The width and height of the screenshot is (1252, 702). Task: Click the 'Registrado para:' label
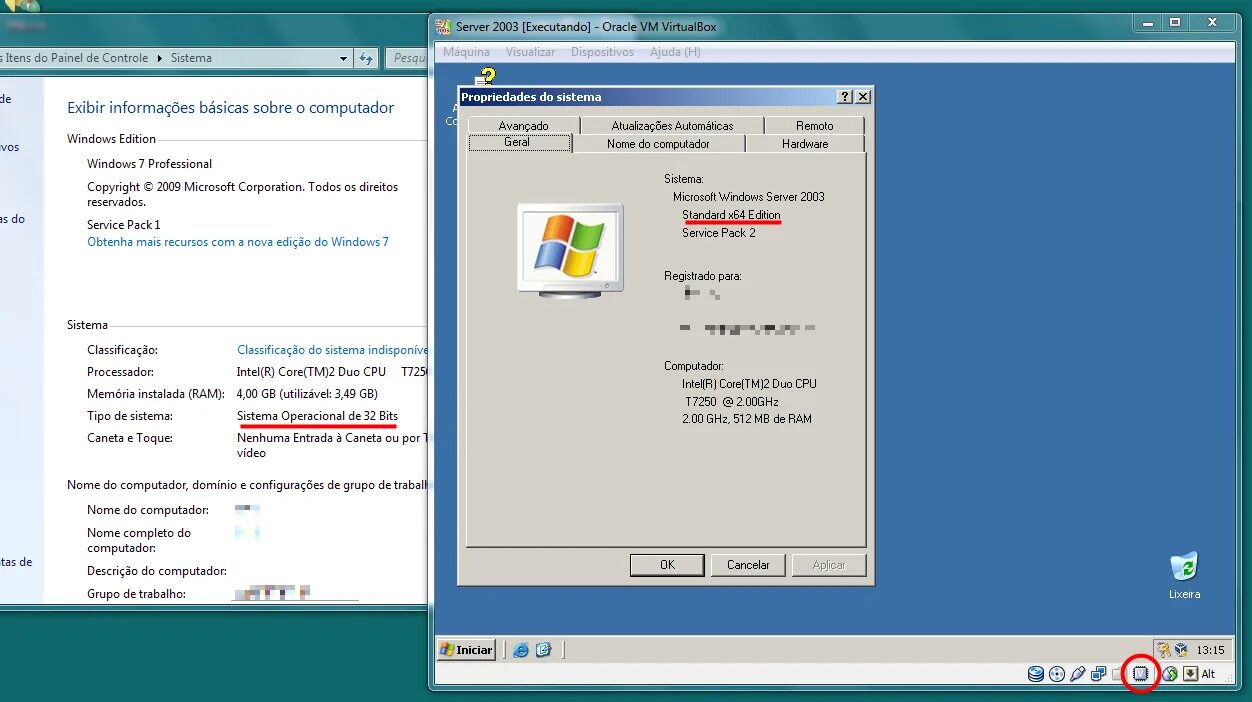pyautogui.click(x=703, y=276)
